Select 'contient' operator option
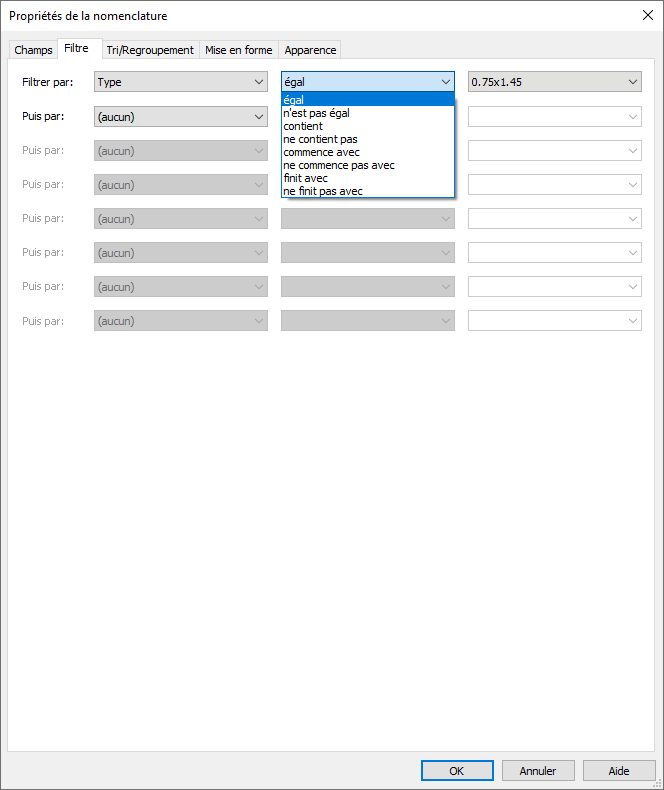The height and width of the screenshot is (790, 664). tap(303, 126)
